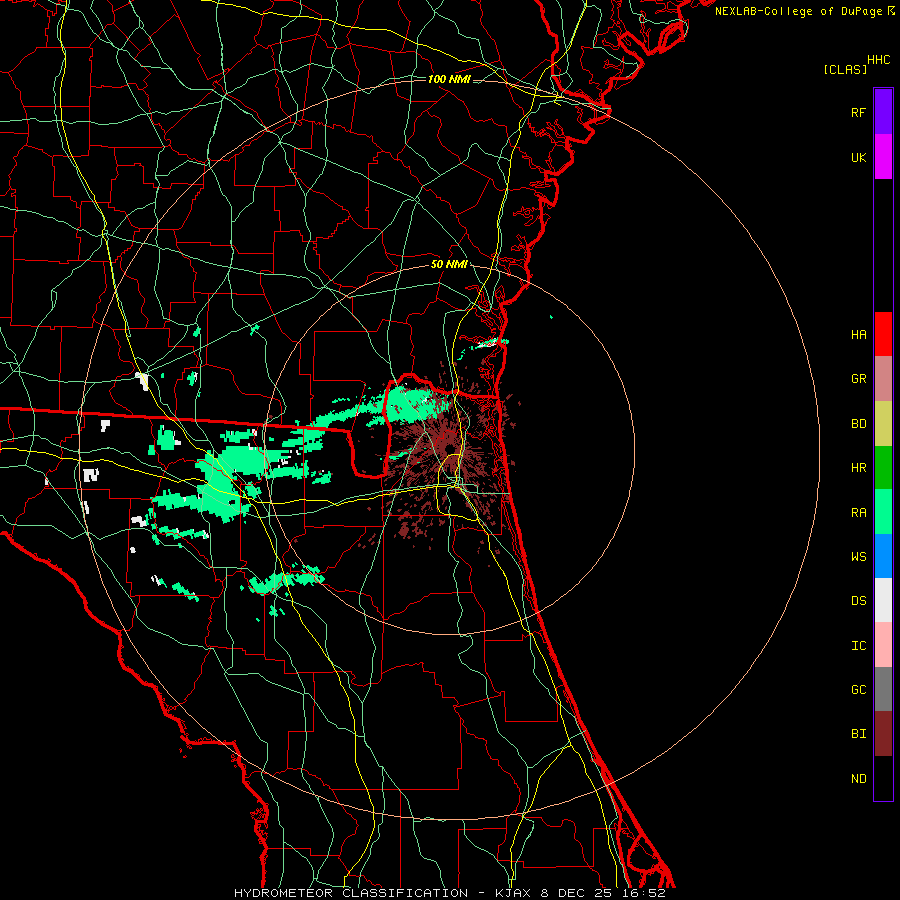Click the "IC" legend label

point(859,646)
